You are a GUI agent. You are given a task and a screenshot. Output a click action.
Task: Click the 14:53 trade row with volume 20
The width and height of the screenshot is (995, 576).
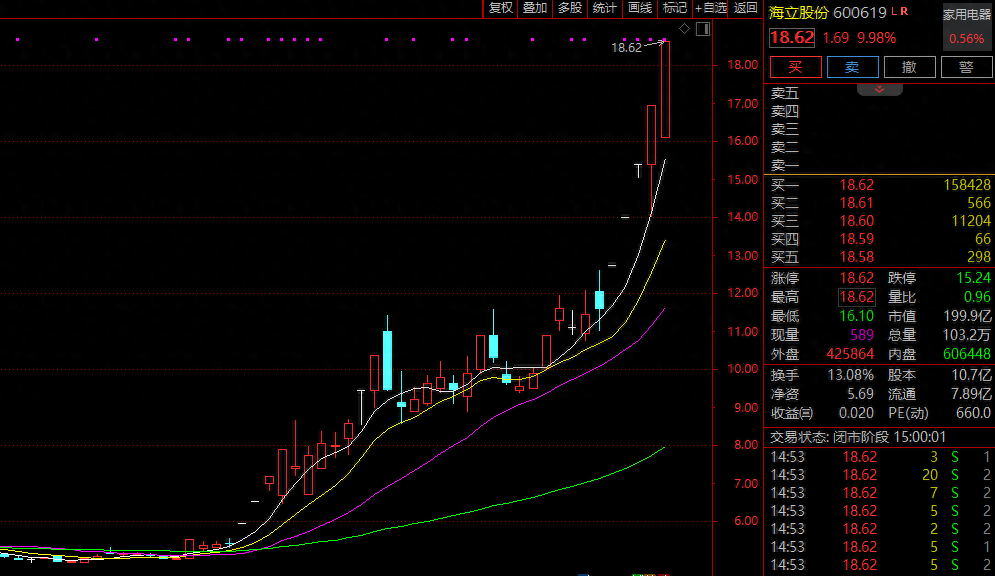[x=880, y=475]
